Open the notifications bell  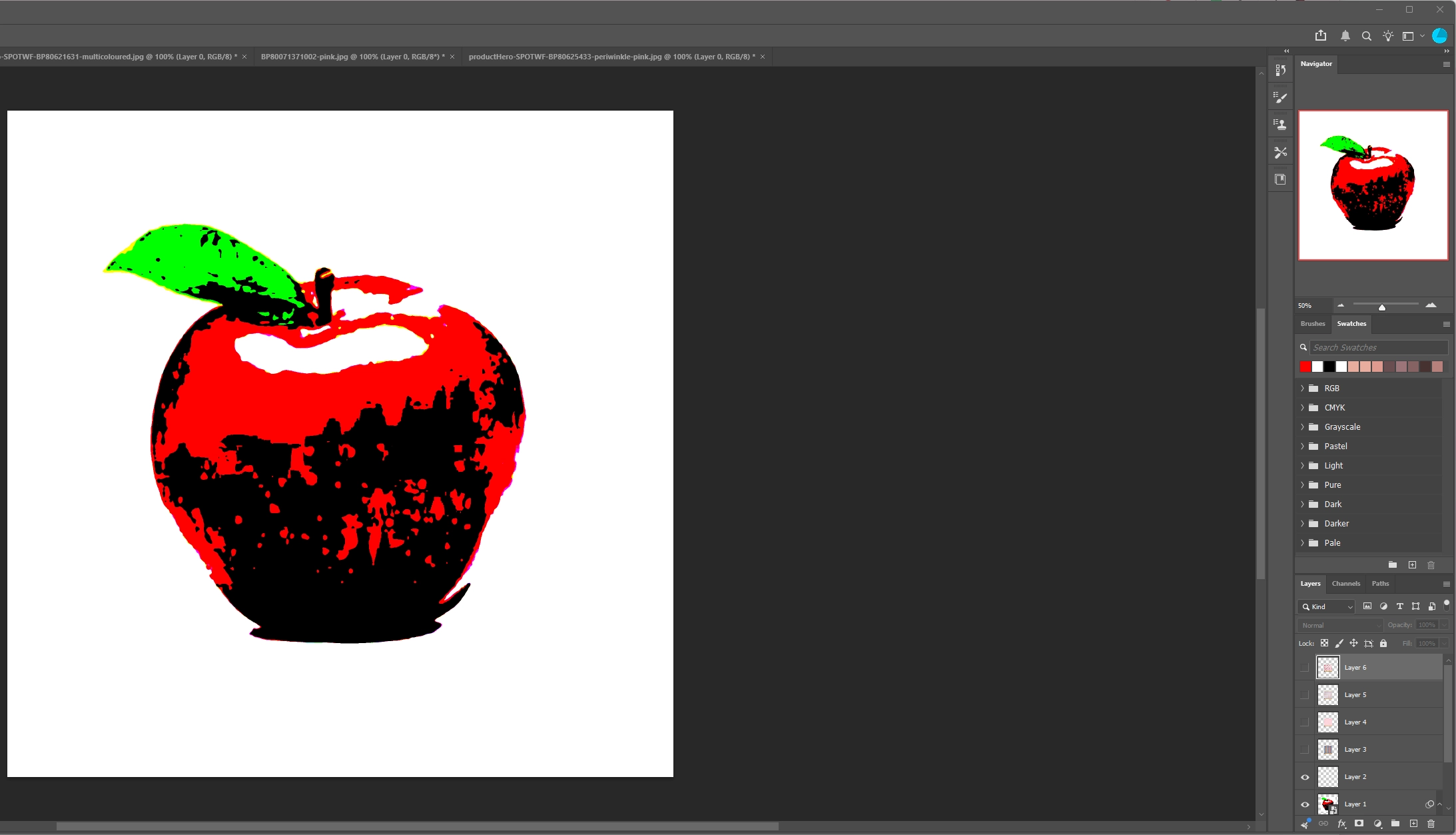(1345, 36)
